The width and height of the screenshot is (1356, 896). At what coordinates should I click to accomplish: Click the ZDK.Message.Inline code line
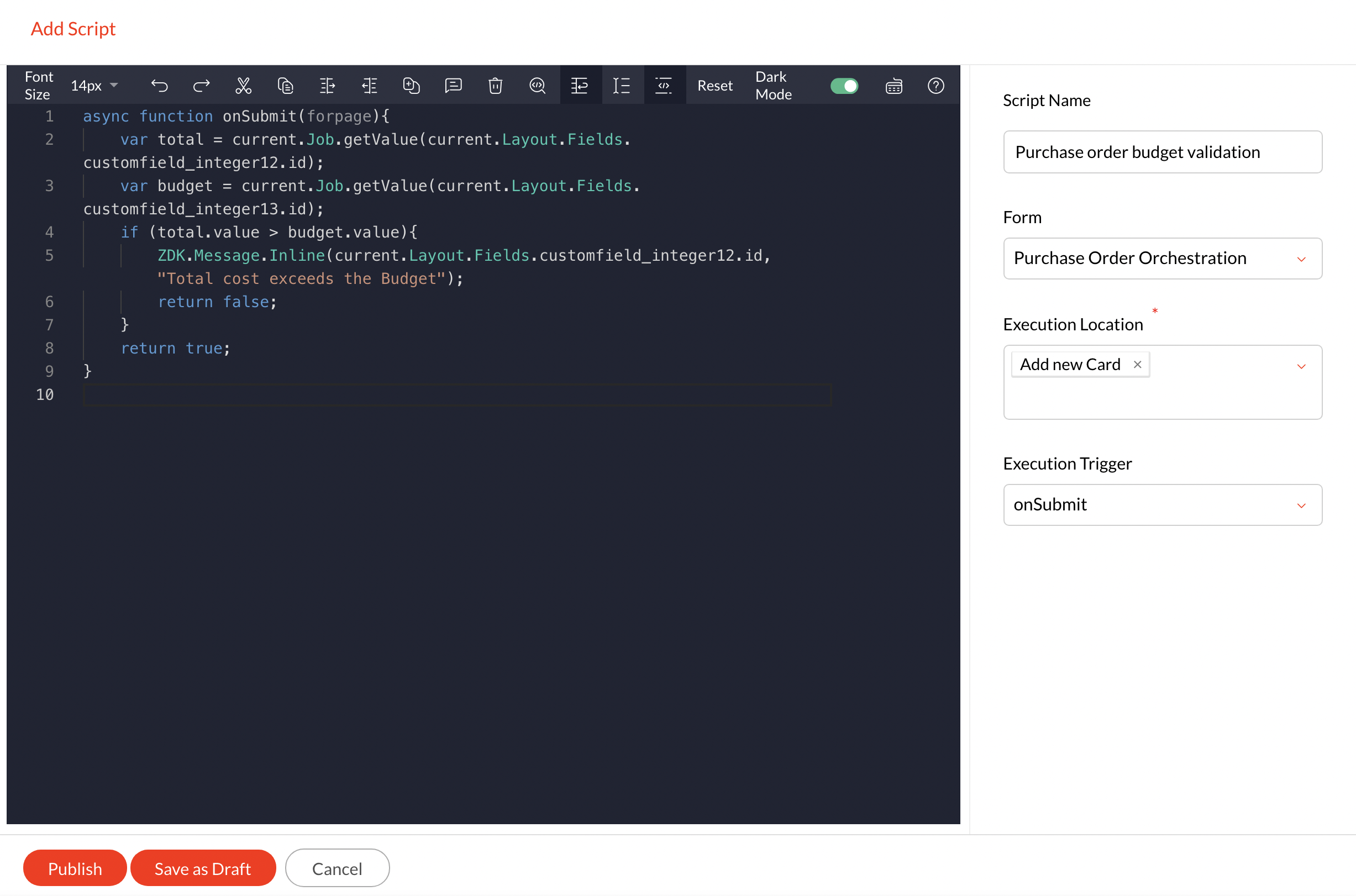(x=464, y=255)
